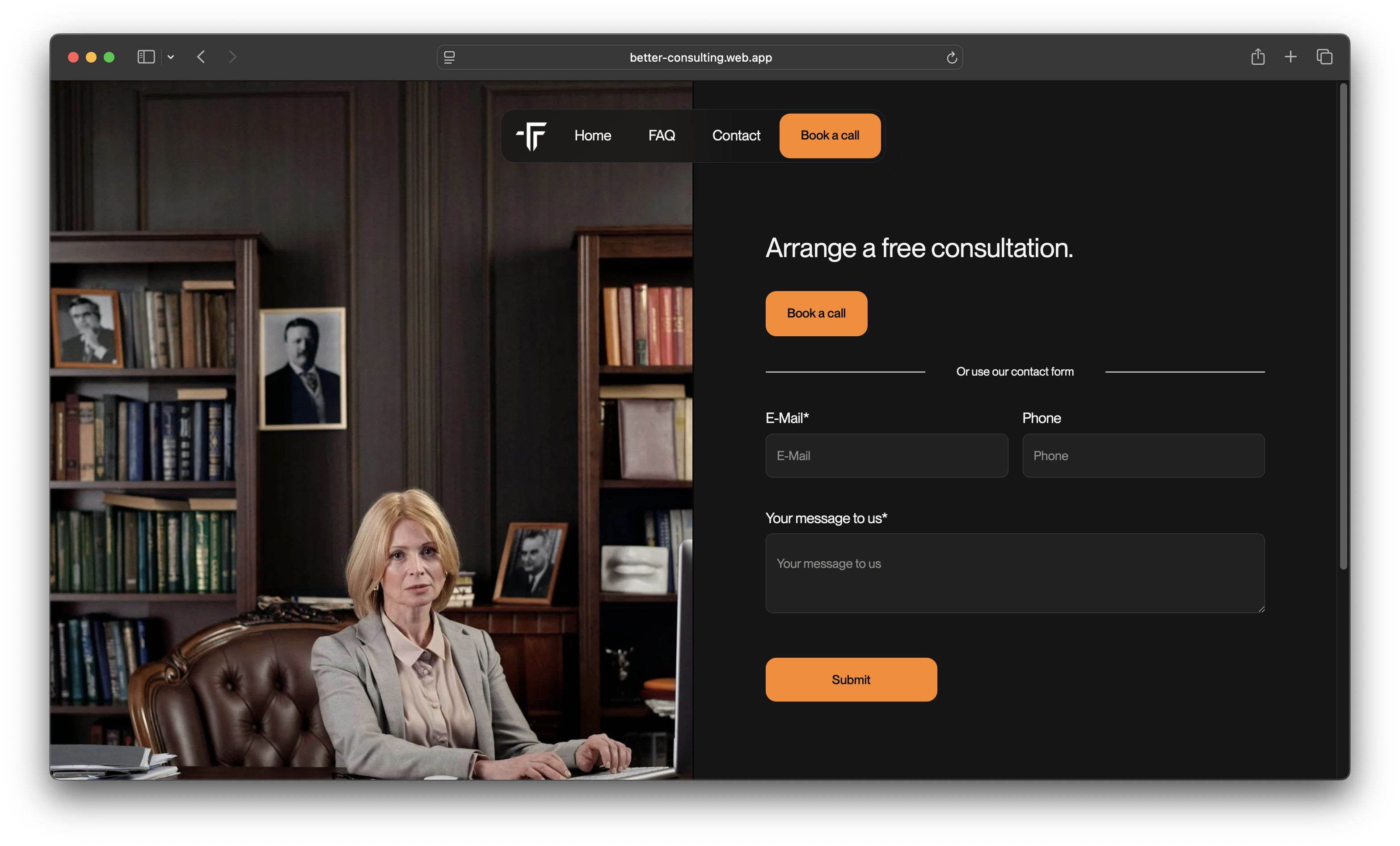Focus the Phone input field
Screen dimensions: 1400x846
1143,455
